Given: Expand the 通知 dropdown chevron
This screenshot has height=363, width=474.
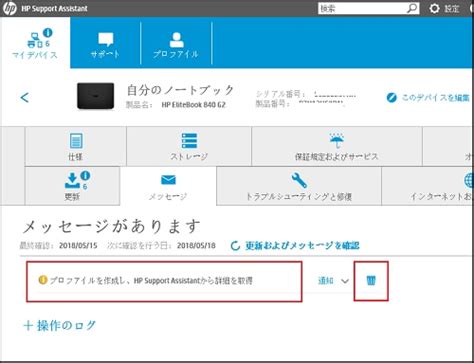Looking at the screenshot, I should (345, 281).
